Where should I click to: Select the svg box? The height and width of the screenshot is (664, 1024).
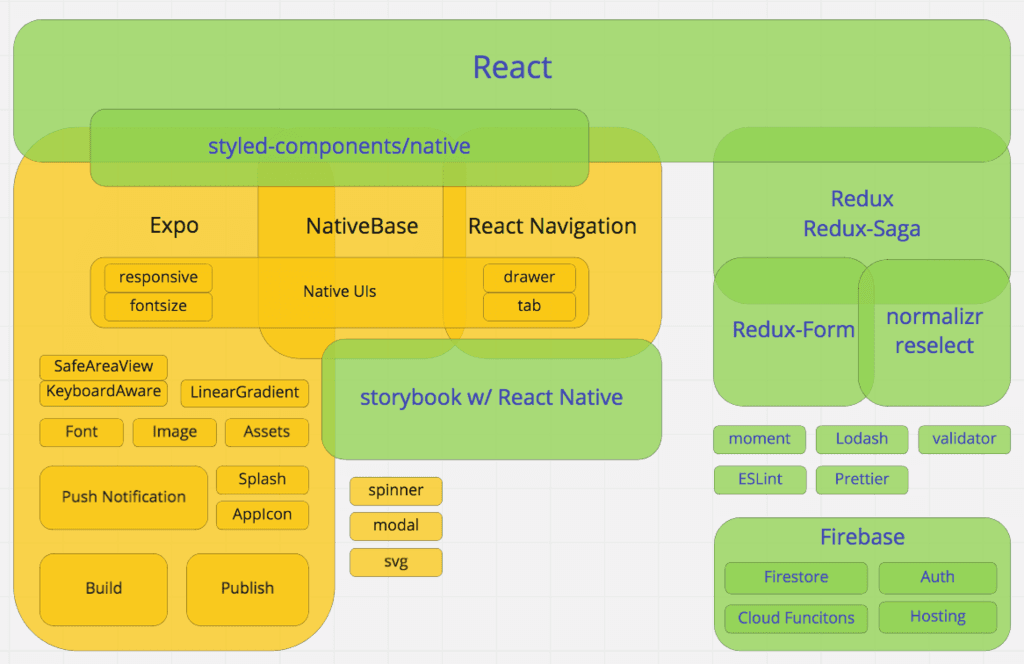tap(396, 561)
